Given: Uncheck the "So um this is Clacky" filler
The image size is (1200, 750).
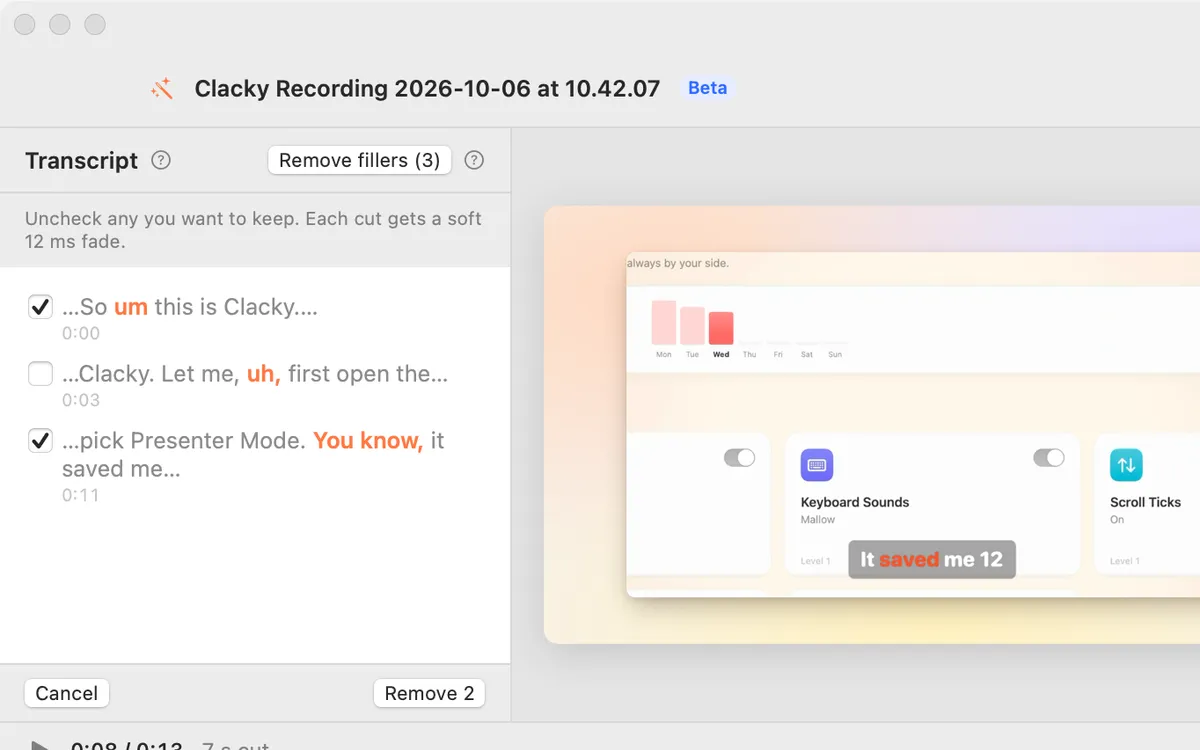Looking at the screenshot, I should point(40,307).
